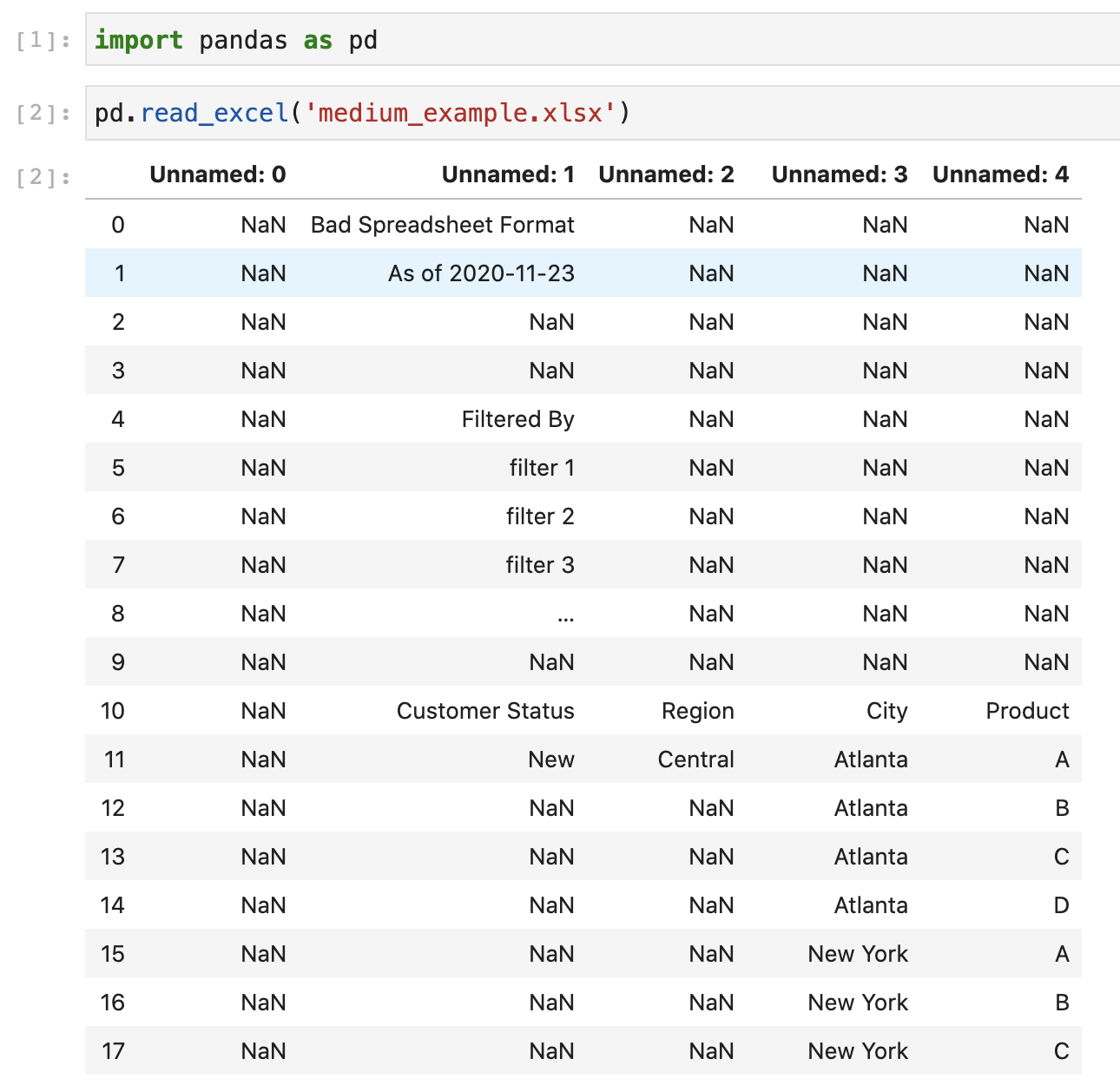The width and height of the screenshot is (1120, 1085).
Task: Click the 'Atlanta' city cell in row 11
Action: (x=871, y=759)
